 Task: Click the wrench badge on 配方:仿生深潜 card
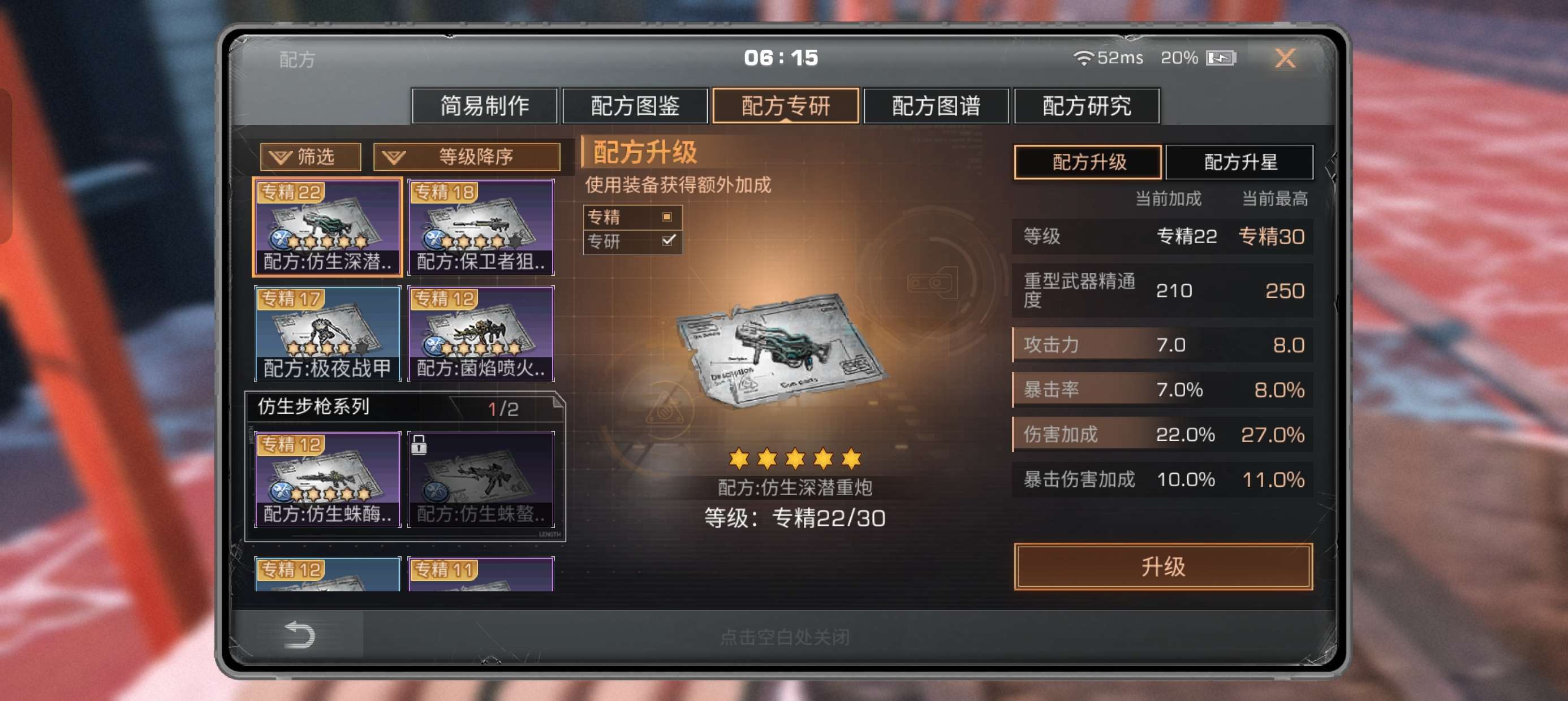[280, 239]
